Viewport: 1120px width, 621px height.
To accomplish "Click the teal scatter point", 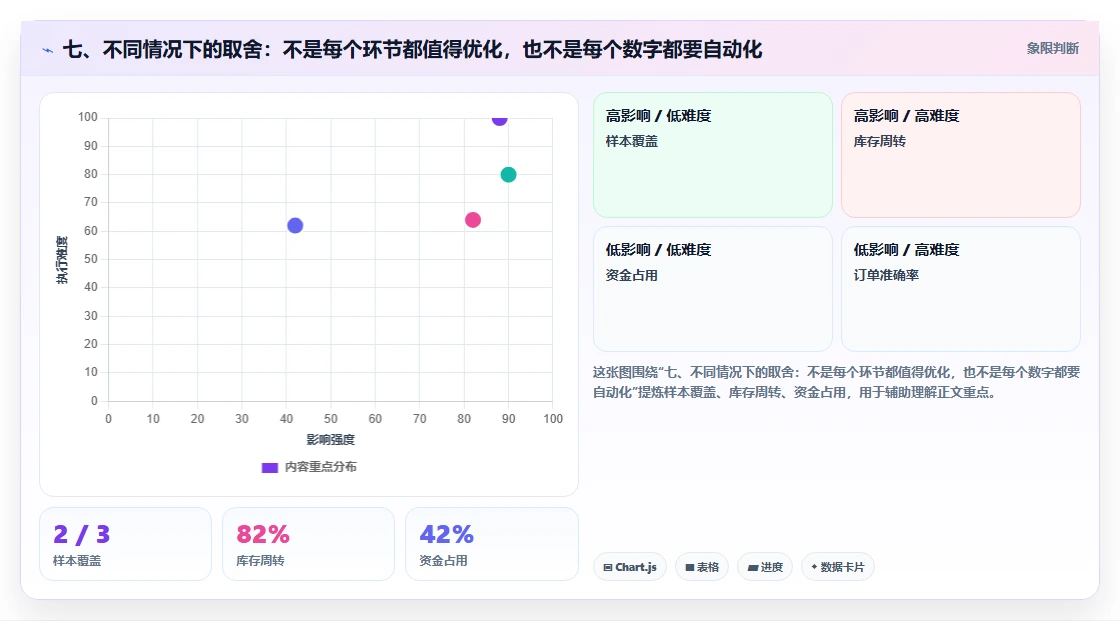I will [508, 174].
